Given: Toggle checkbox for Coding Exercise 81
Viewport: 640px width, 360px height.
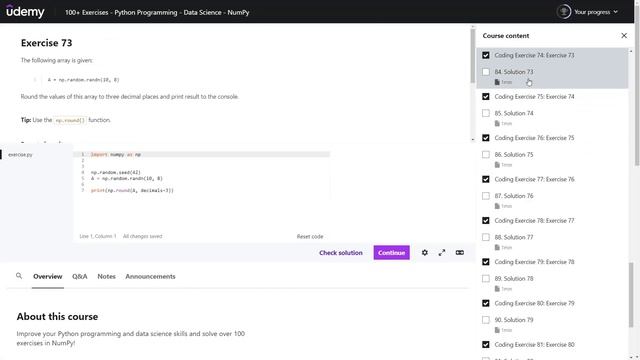Looking at the screenshot, I should point(486,344).
